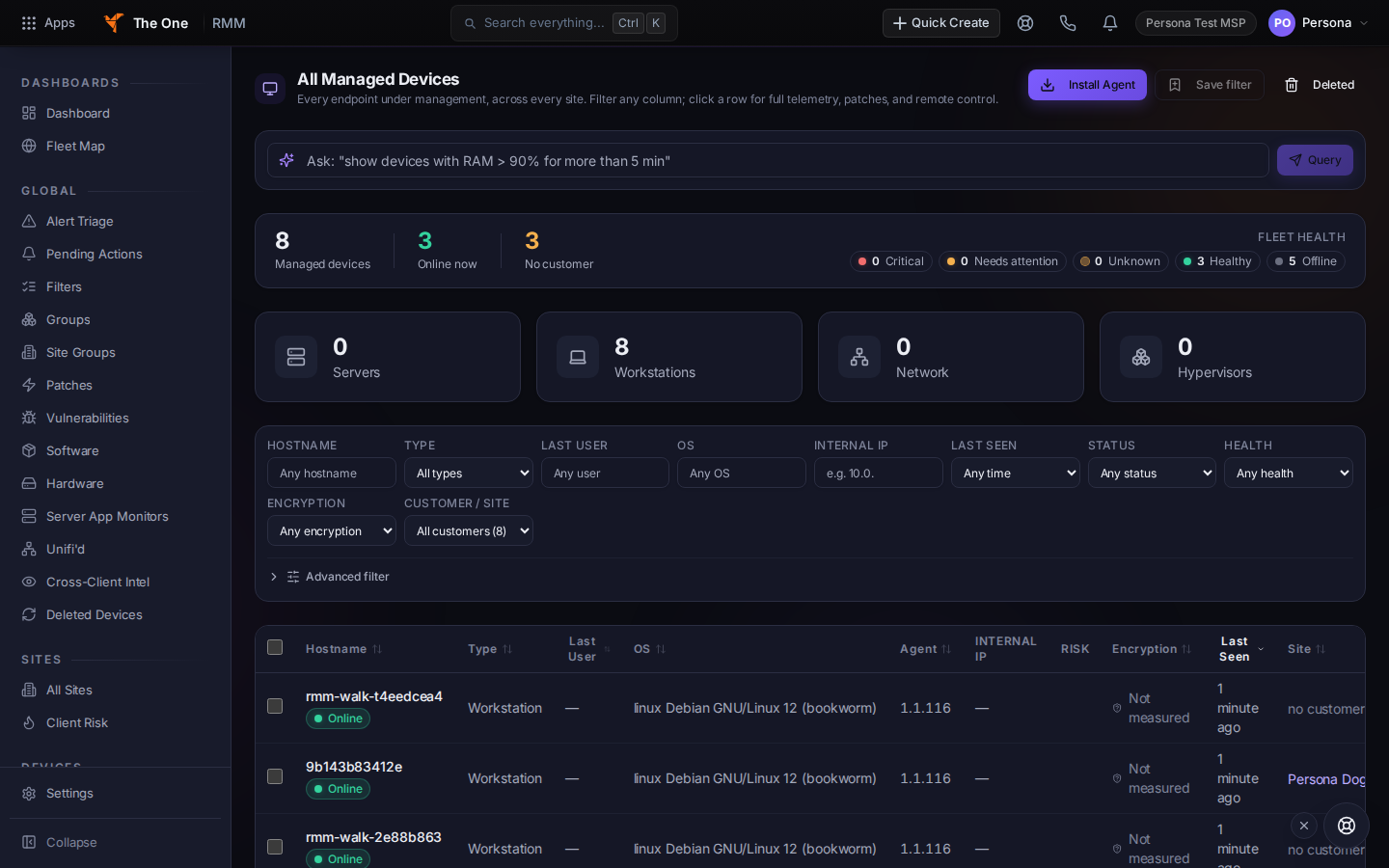Click the sparkle AI icon in query bar
The width and height of the screenshot is (1389, 868).
point(286,160)
